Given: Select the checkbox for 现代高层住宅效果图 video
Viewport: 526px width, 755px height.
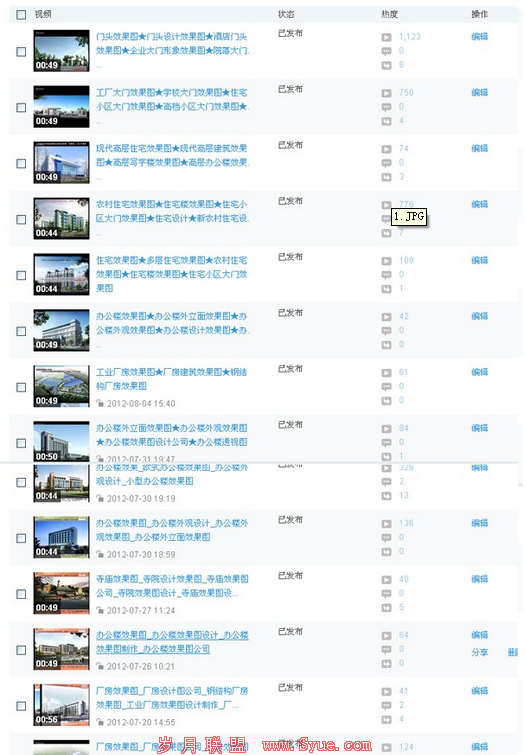Looking at the screenshot, I should [21, 164].
